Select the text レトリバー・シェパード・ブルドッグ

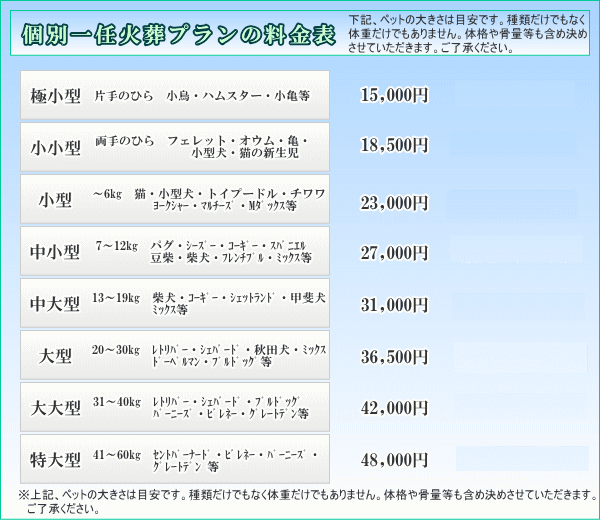point(225,402)
